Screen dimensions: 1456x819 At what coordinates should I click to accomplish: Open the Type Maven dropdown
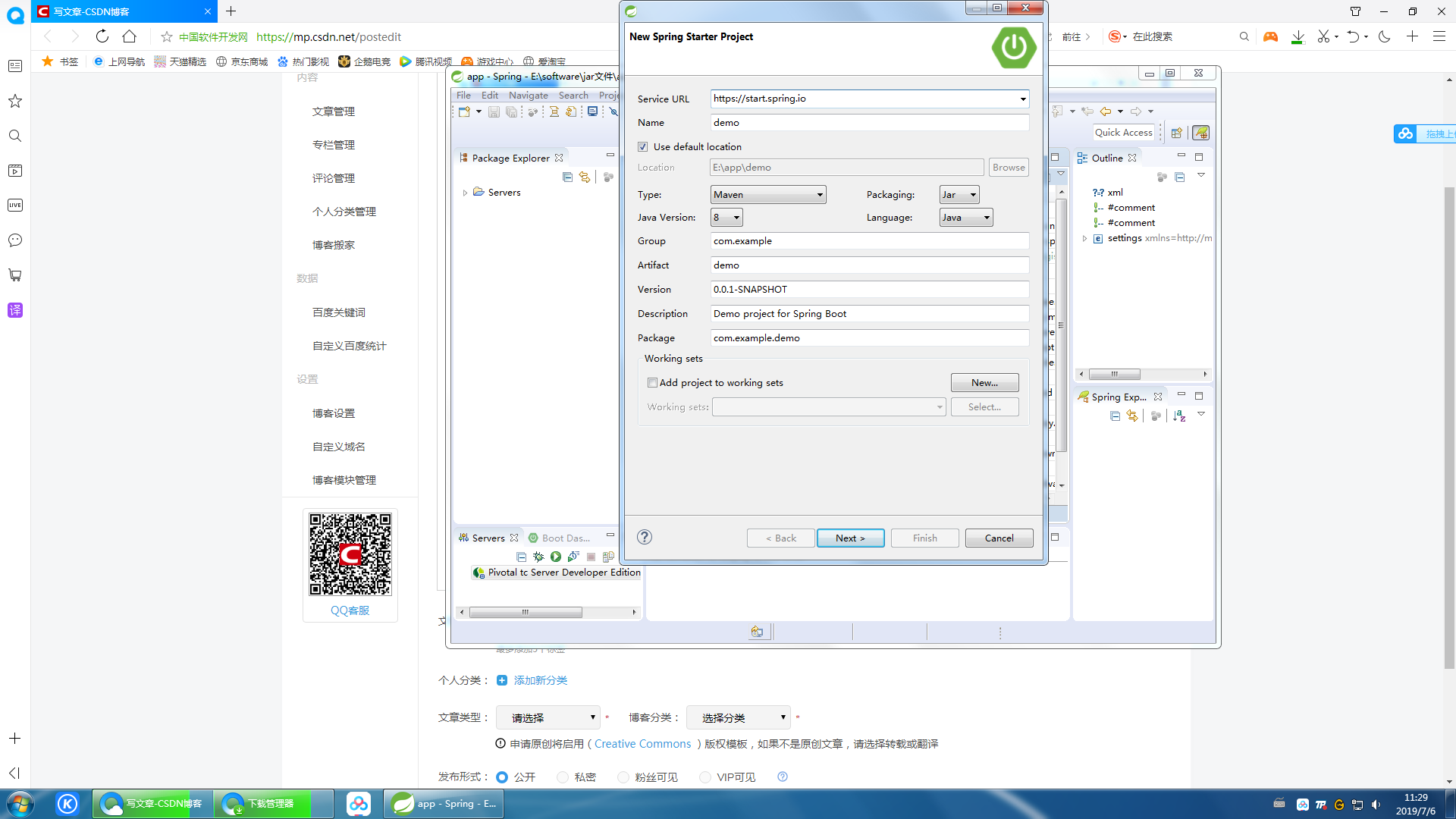[x=767, y=195]
